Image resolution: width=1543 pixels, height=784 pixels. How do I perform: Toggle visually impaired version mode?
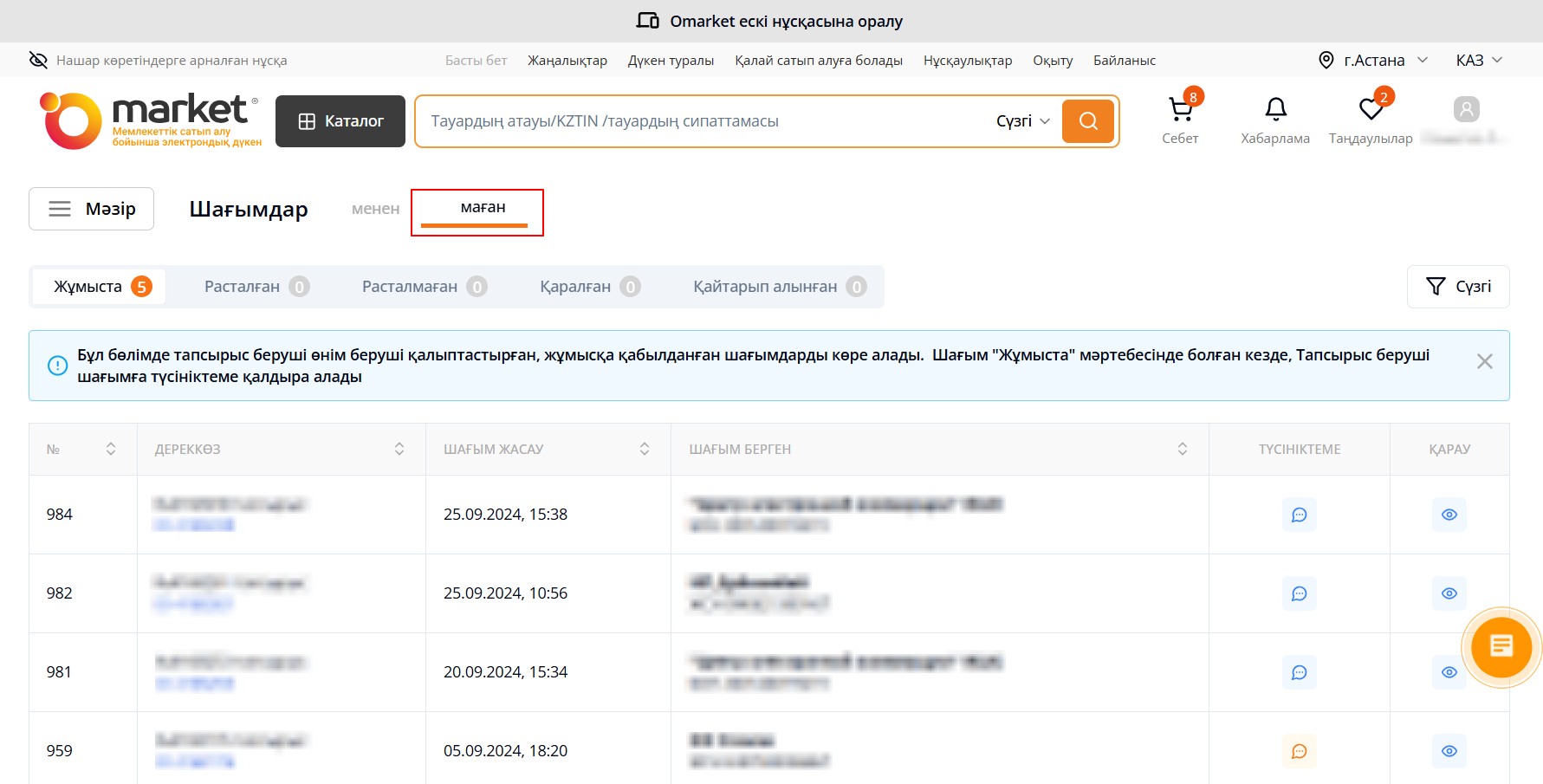158,61
